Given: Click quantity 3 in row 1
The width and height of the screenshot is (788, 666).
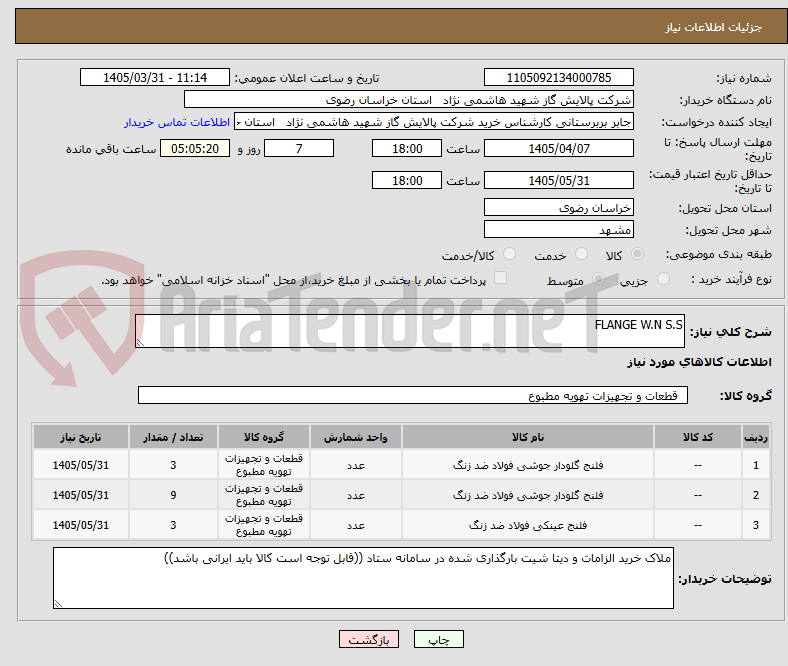Looking at the screenshot, I should click(x=173, y=465).
